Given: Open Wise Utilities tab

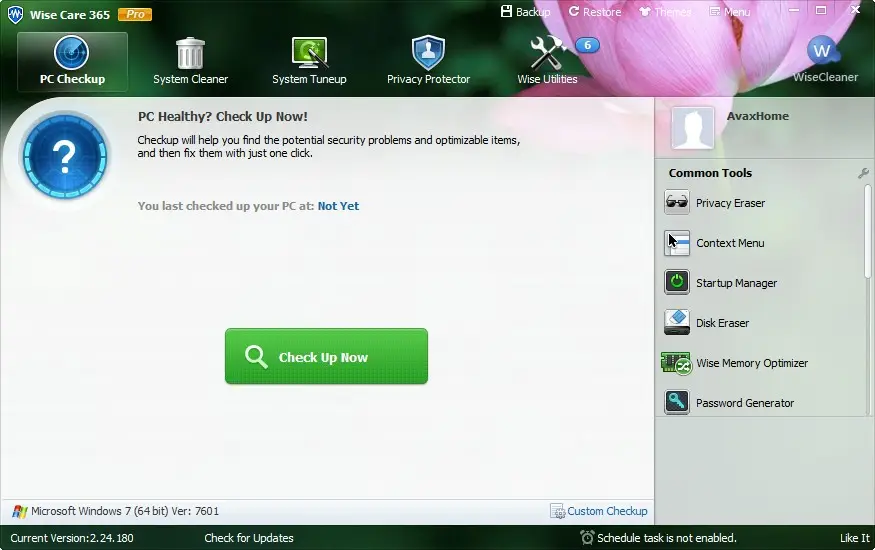Looking at the screenshot, I should click(547, 61).
